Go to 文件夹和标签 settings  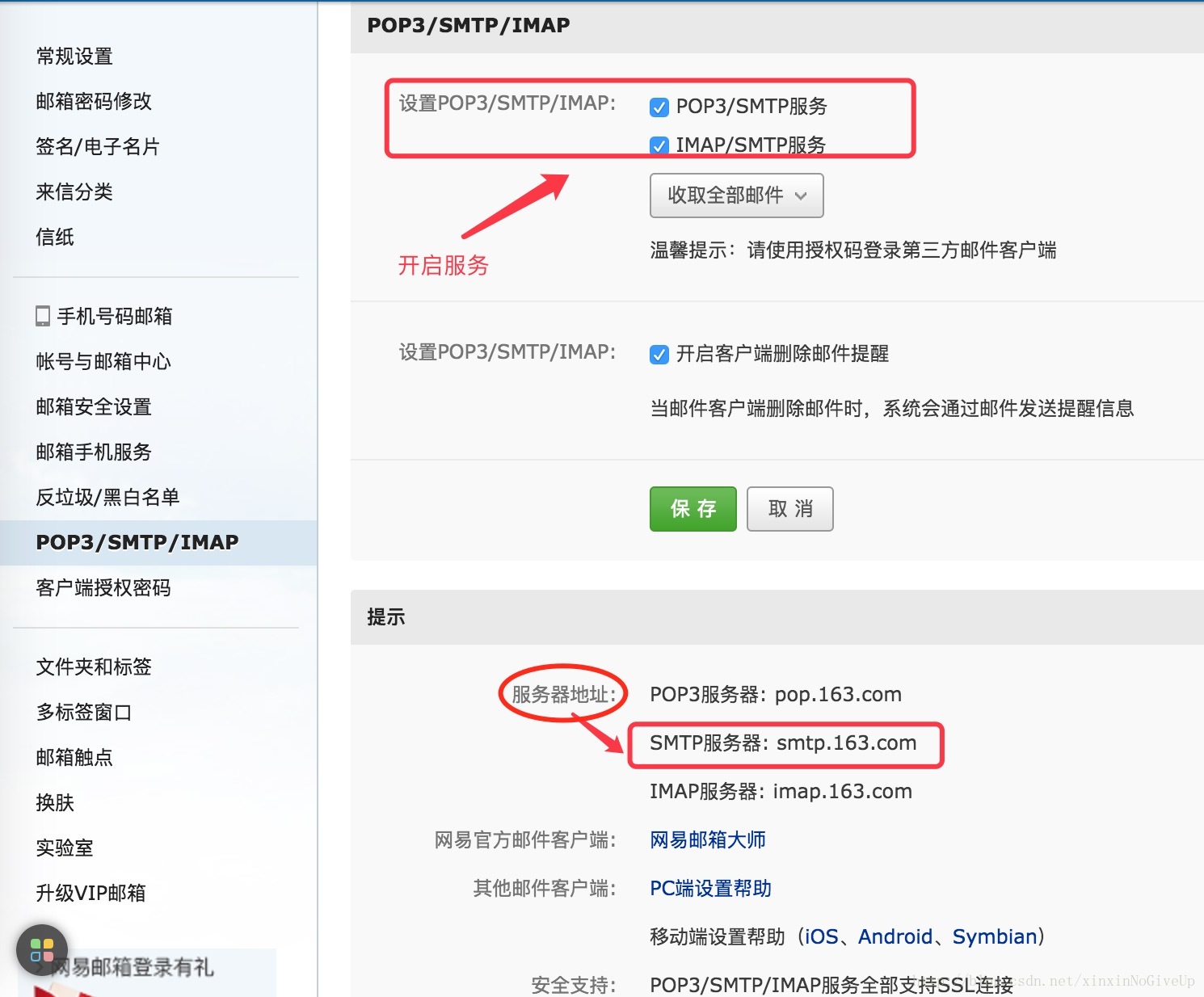[x=94, y=667]
